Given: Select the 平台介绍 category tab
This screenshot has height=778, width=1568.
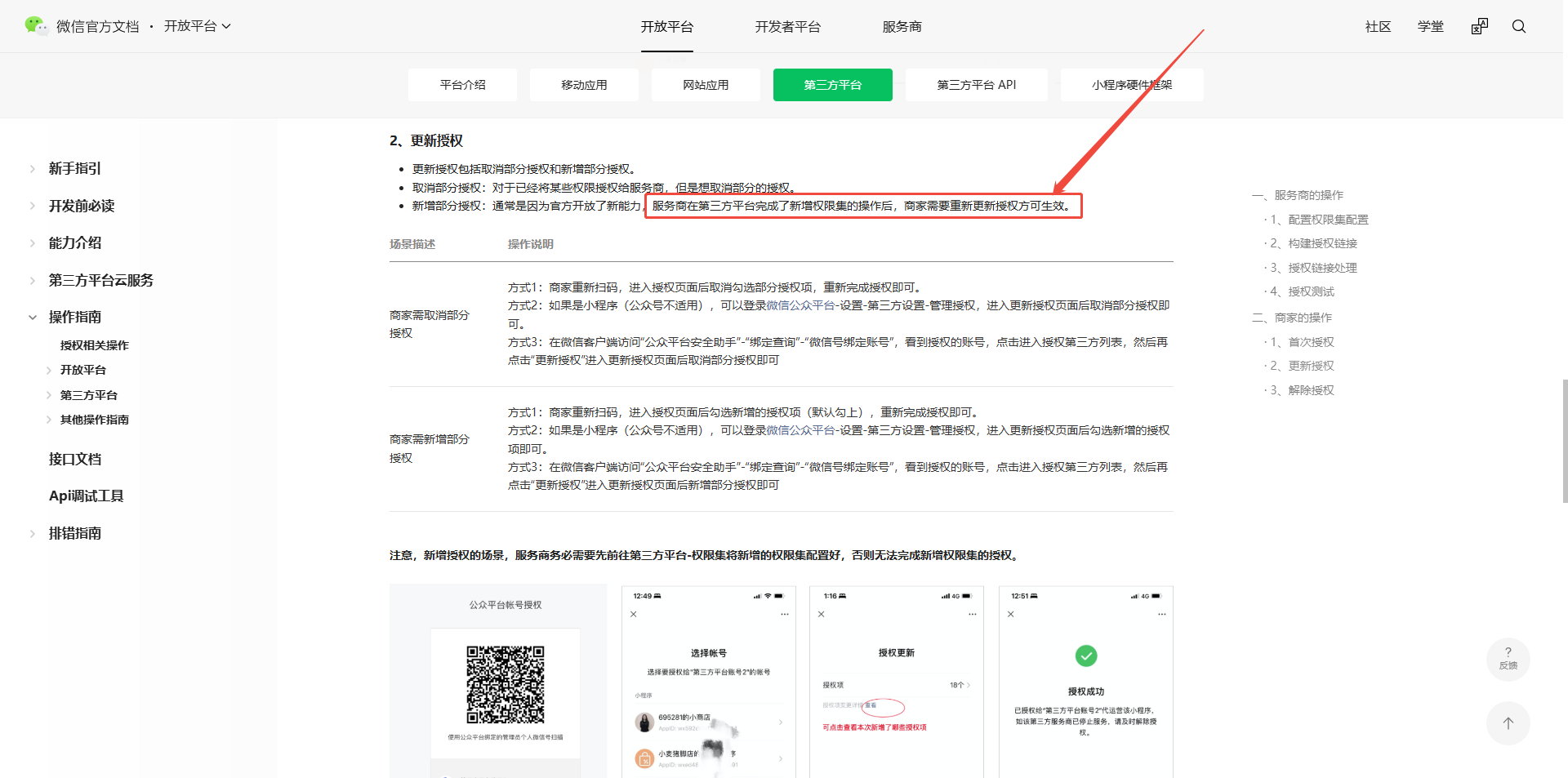Looking at the screenshot, I should 463,85.
